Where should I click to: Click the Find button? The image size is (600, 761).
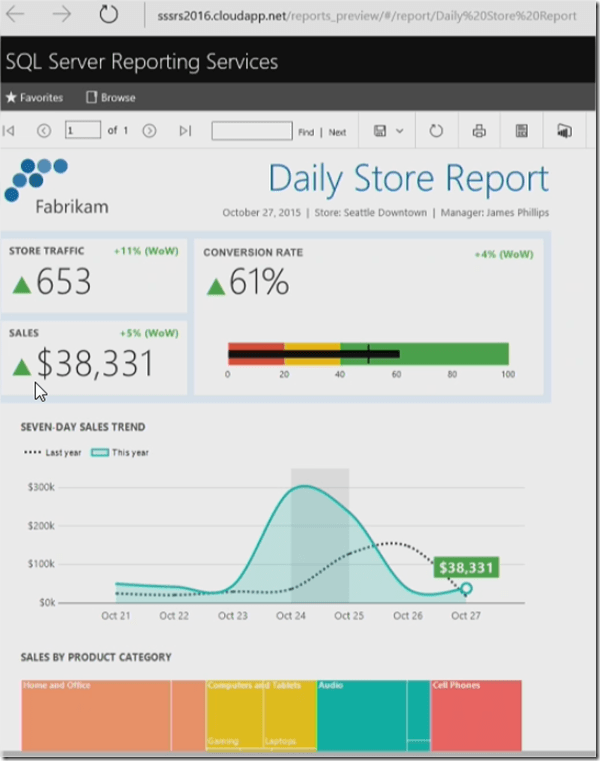click(x=305, y=132)
